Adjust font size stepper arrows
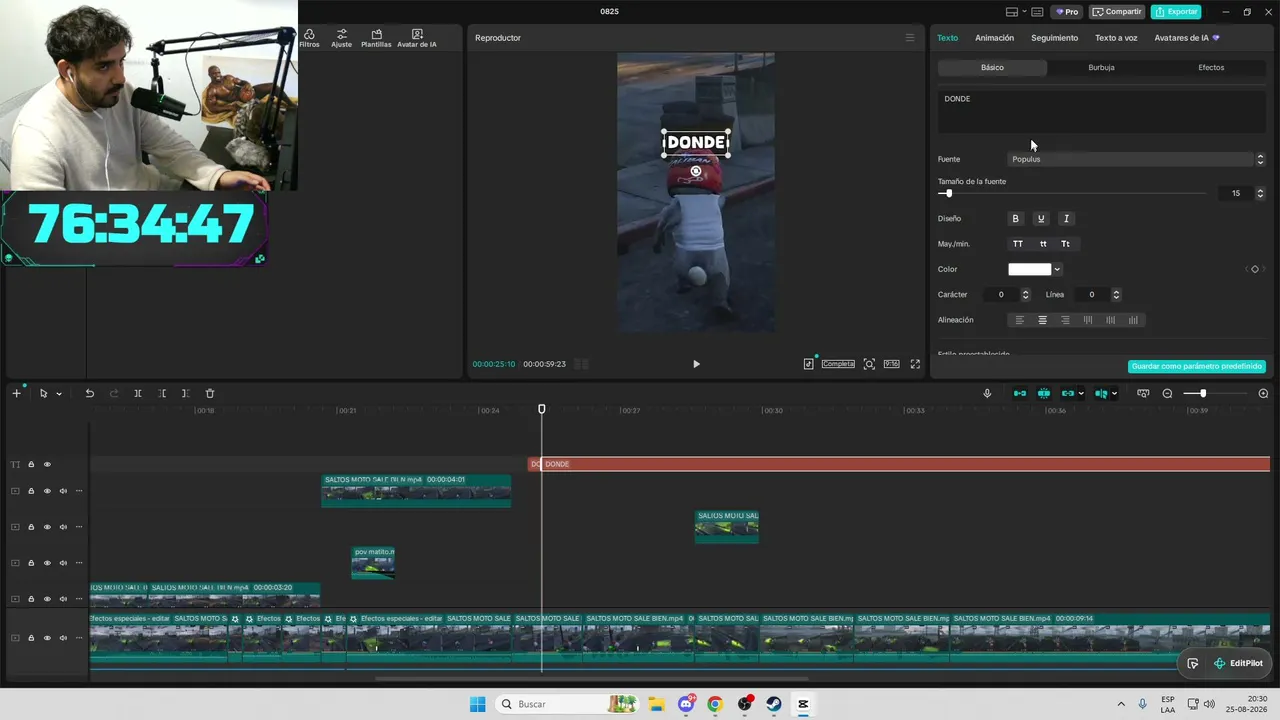The image size is (1280, 720). pyautogui.click(x=1260, y=193)
